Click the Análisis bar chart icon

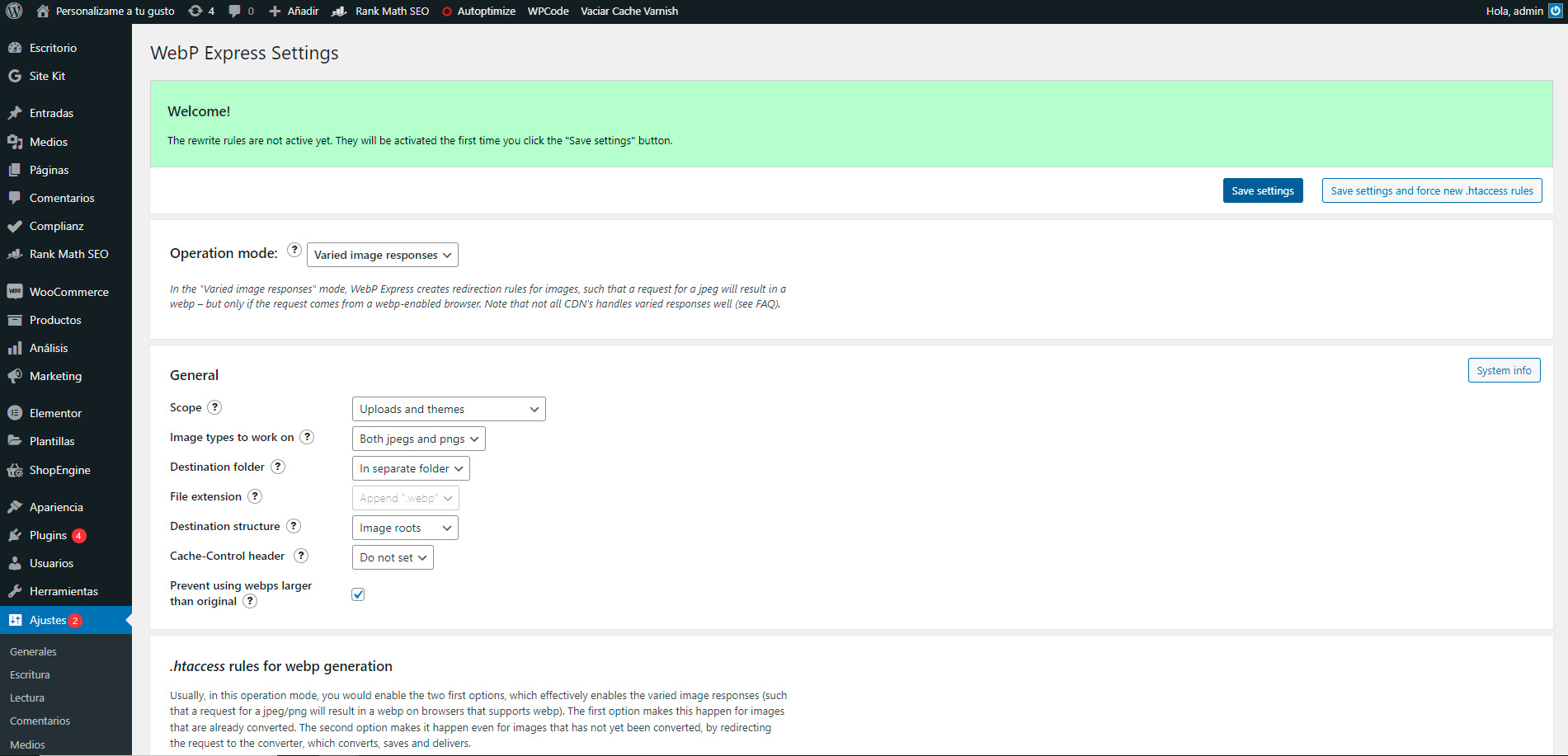tap(15, 348)
